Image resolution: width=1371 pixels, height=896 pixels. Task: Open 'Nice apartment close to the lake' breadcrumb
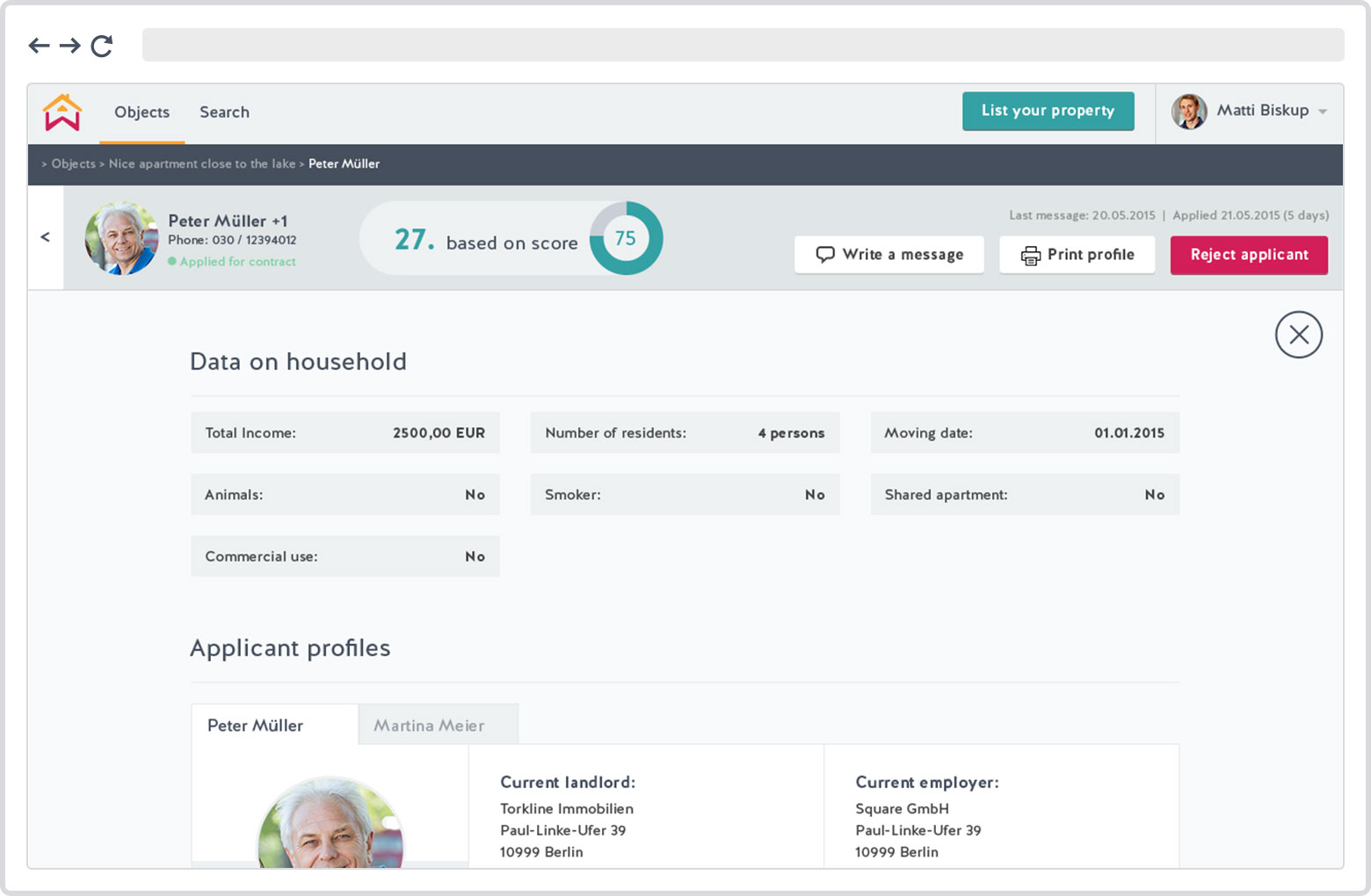pos(201,164)
